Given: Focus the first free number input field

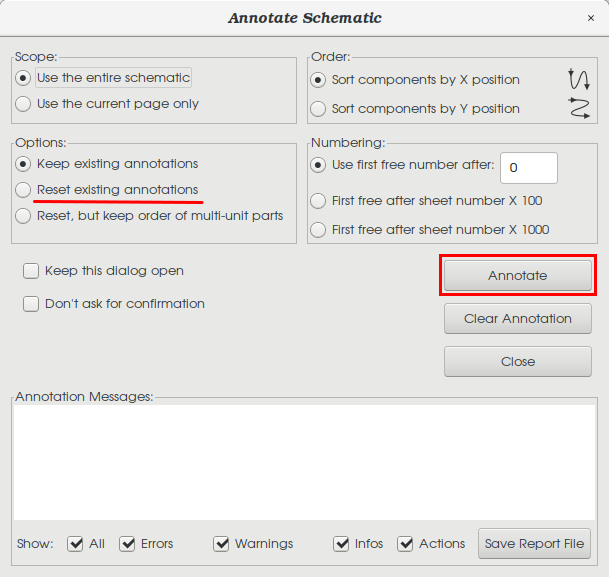Looking at the screenshot, I should 528,168.
